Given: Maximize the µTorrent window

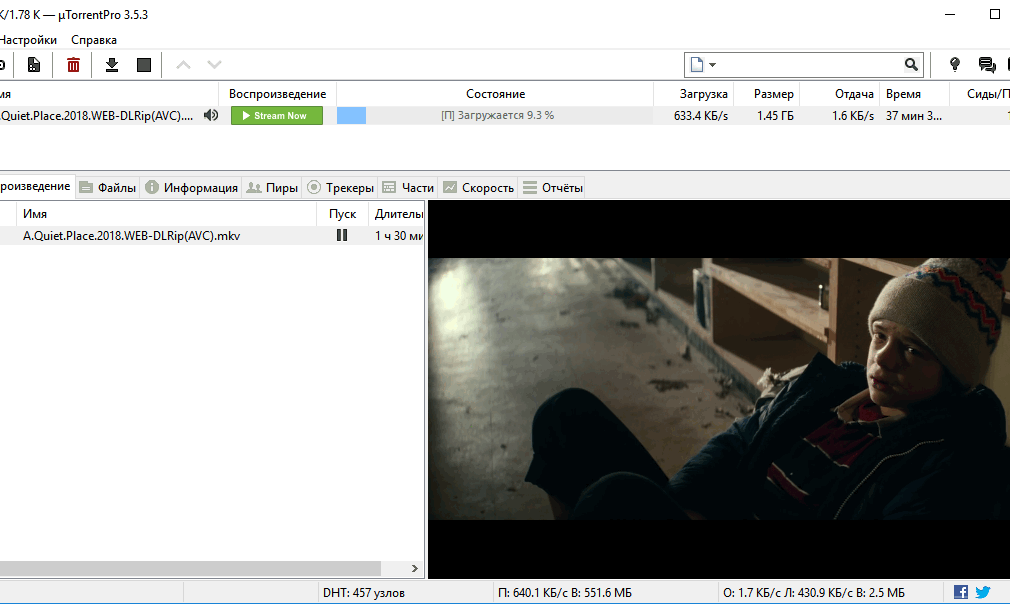Looking at the screenshot, I should pyautogui.click(x=995, y=14).
